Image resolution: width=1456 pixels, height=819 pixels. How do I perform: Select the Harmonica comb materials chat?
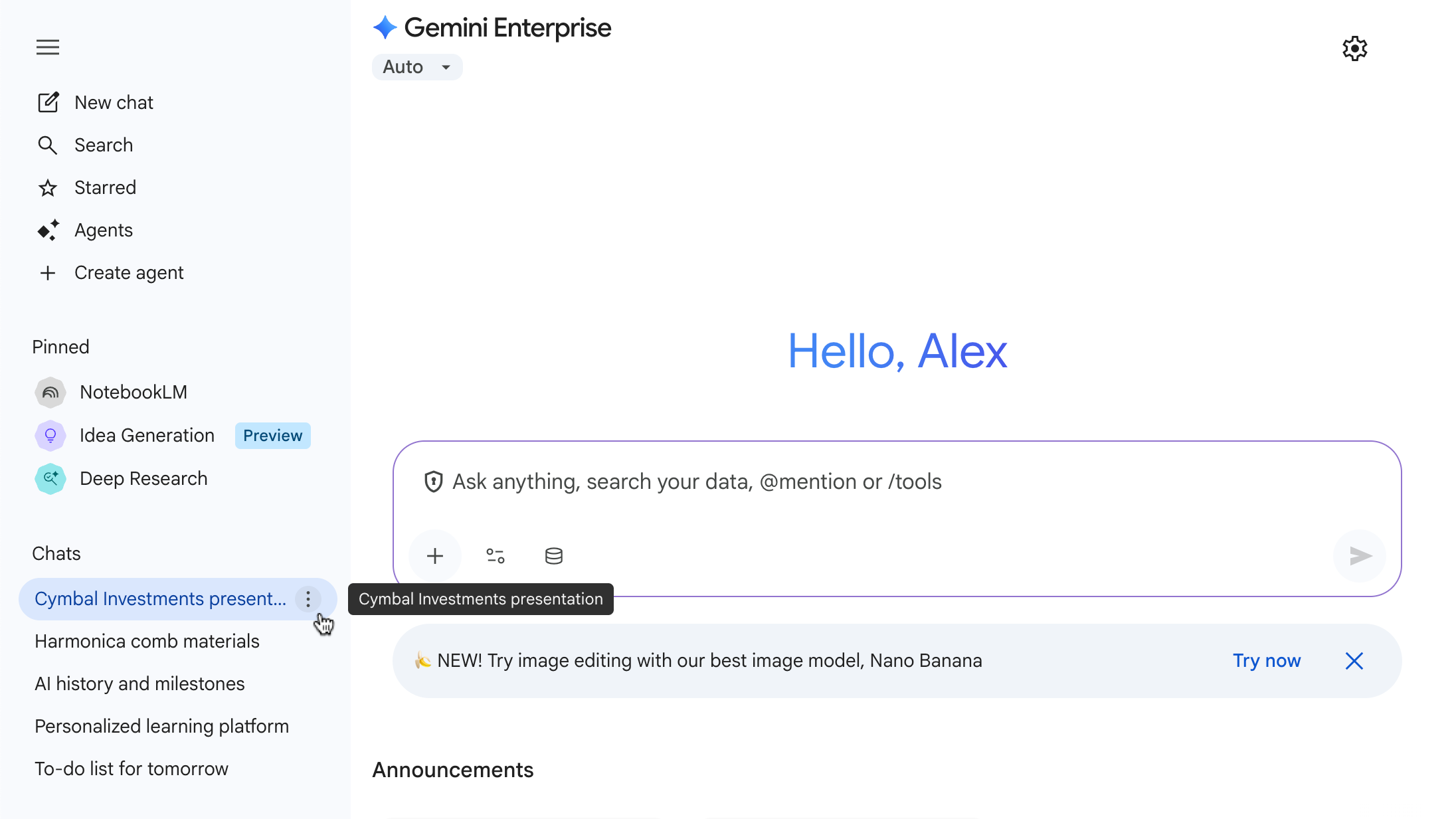tap(146, 641)
